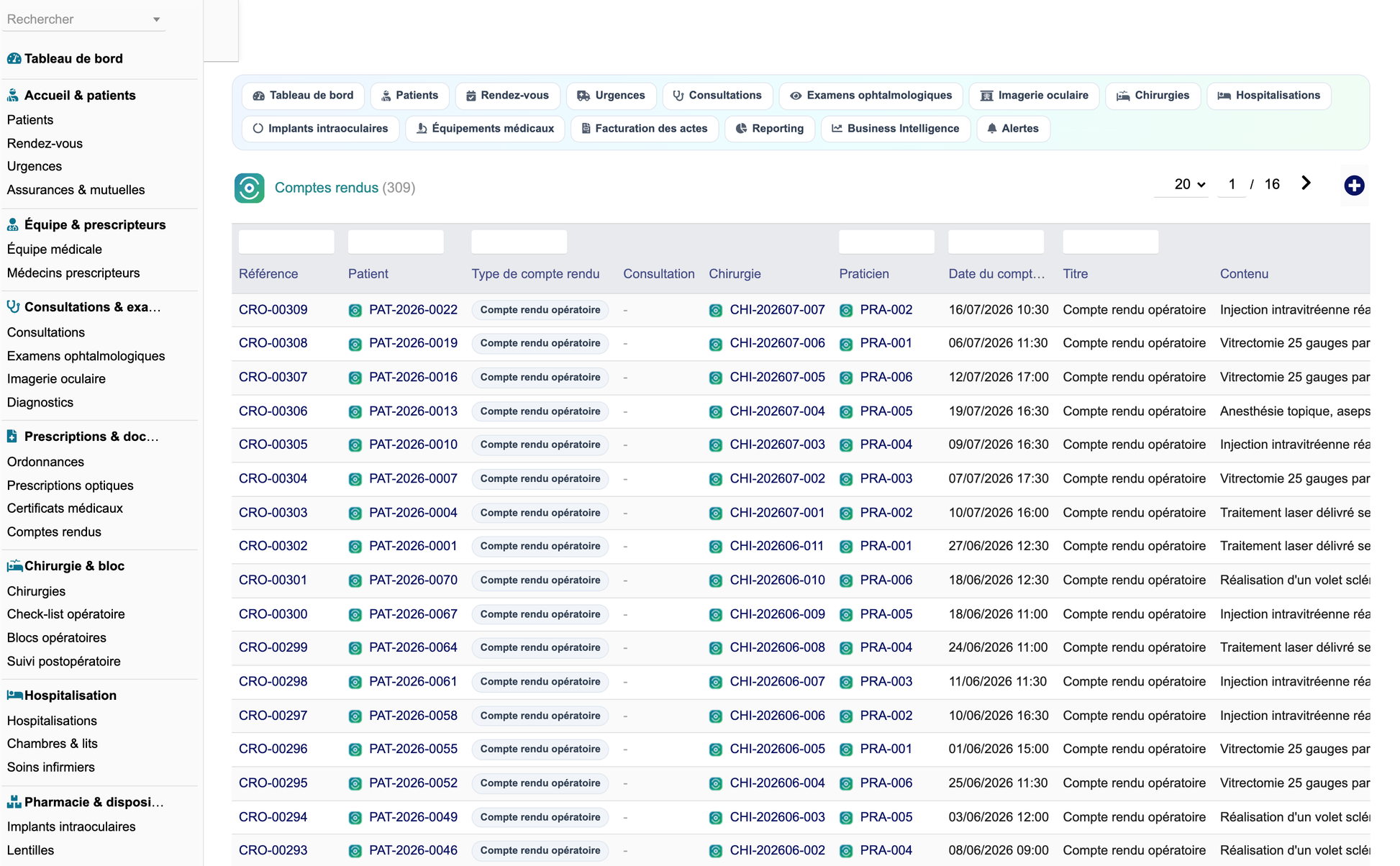
Task: Click the Tableau de bord gauge icon in sidebar
Action: coord(14,58)
